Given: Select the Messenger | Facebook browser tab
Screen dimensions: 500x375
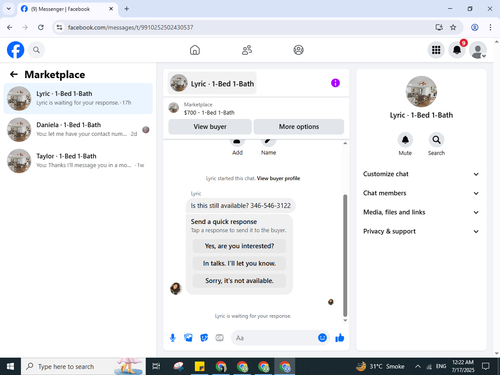Looking at the screenshot, I should 67,9.
